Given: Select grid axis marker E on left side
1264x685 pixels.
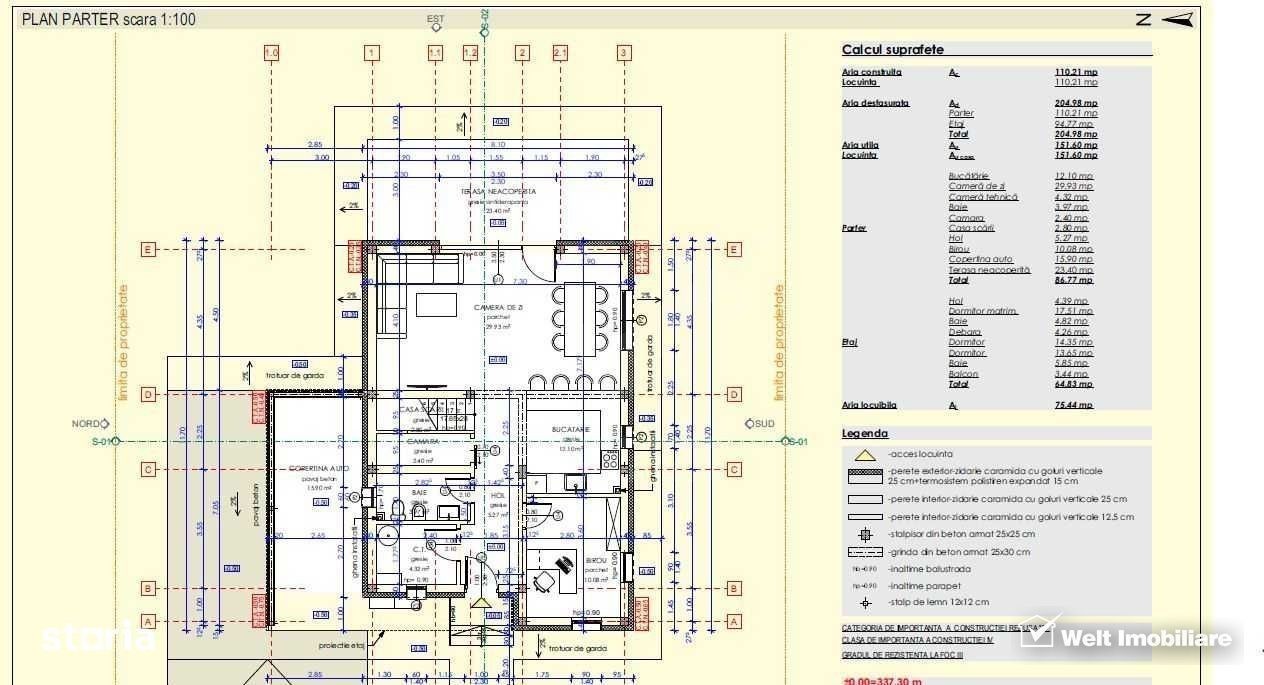Looking at the screenshot, I should [148, 250].
